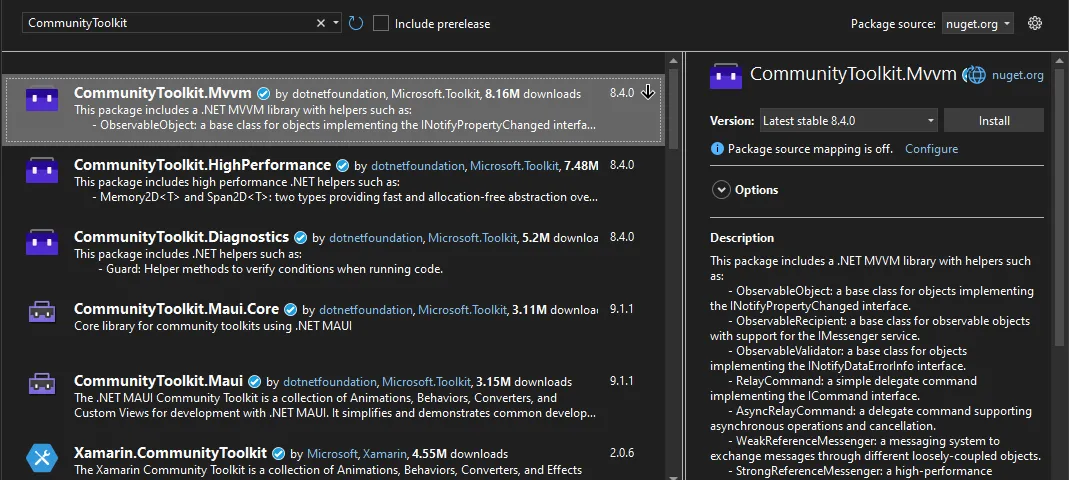Viewport: 1069px width, 480px height.
Task: Open the Configure link for source mapping
Action: pyautogui.click(x=931, y=149)
